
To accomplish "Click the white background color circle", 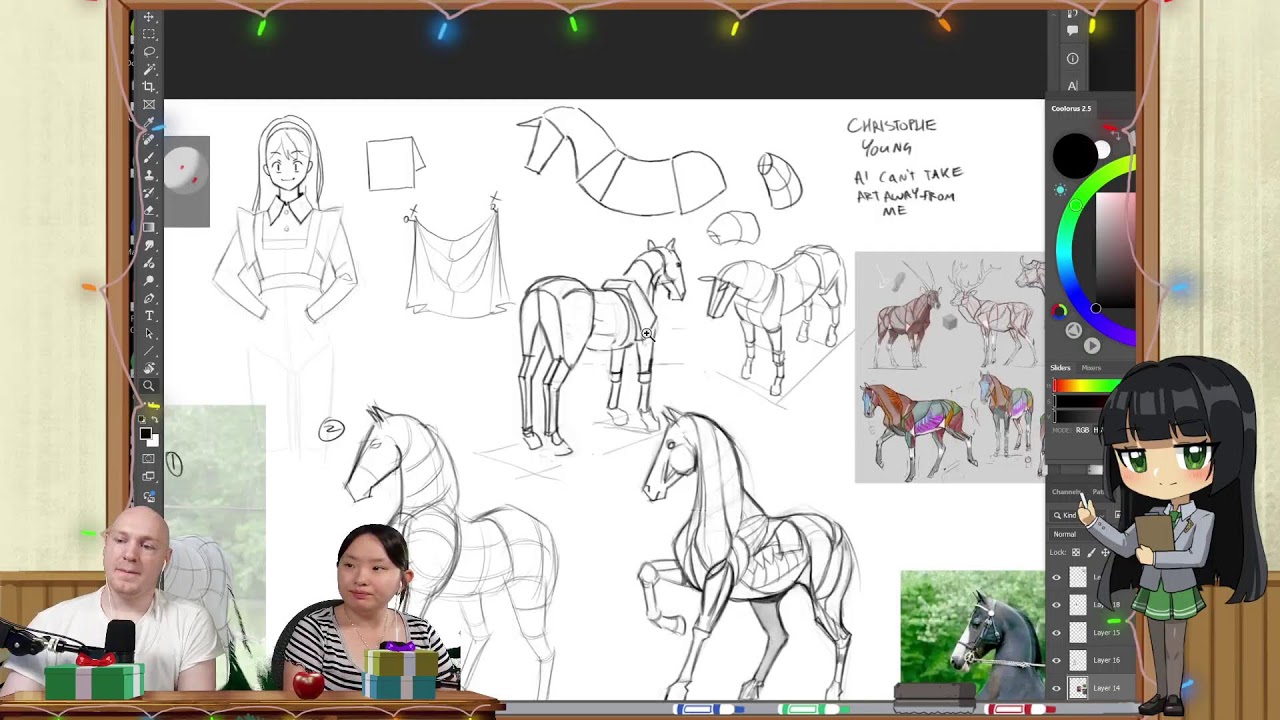I will (1102, 149).
